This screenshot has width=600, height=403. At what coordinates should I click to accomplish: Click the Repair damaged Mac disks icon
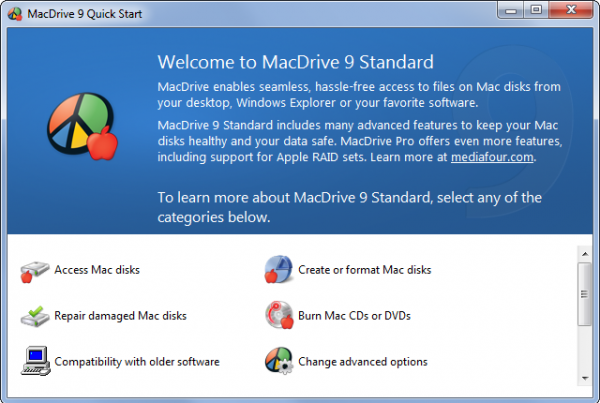click(34, 316)
